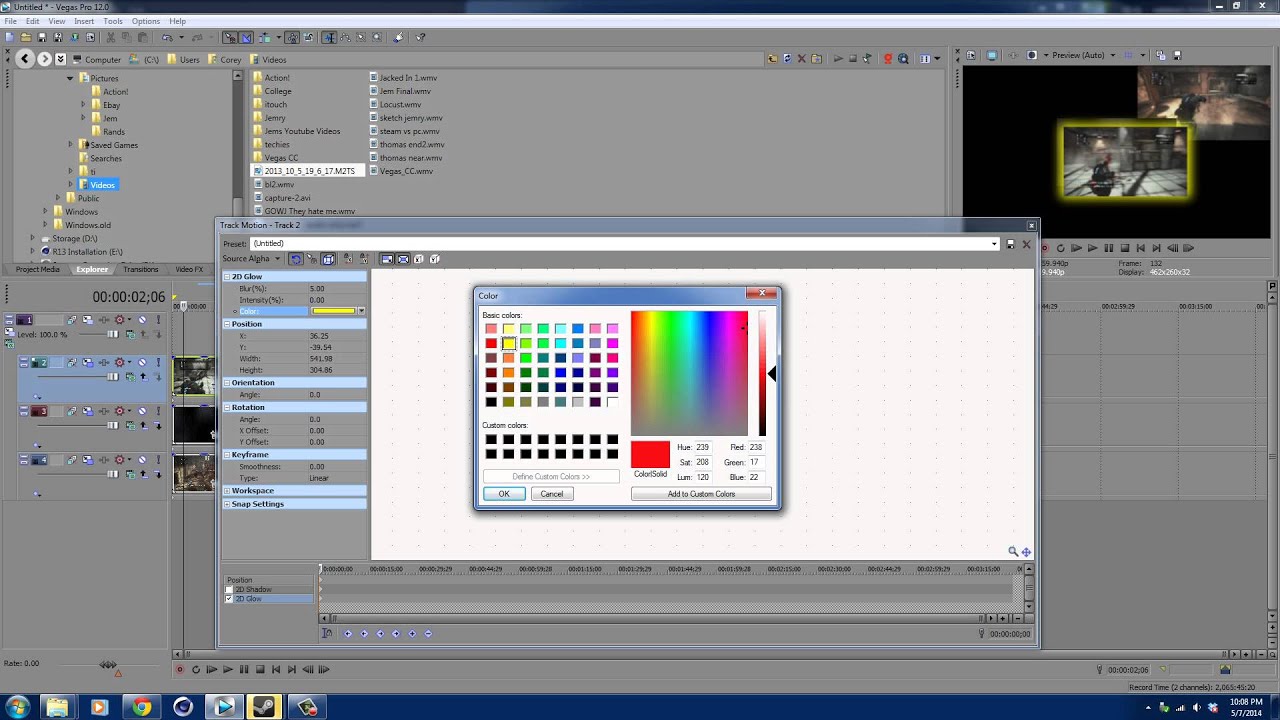
Task: Click the New project icon in main toolbar
Action: (10, 38)
